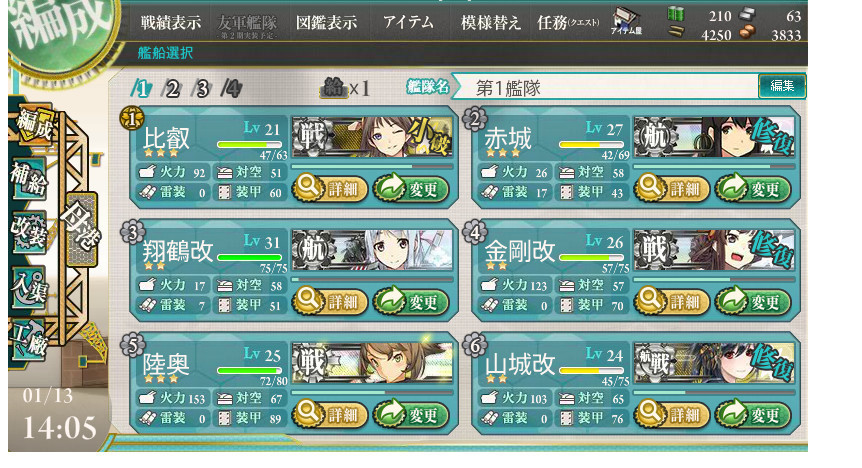Click 変更 change button for 陸奥

[411, 414]
